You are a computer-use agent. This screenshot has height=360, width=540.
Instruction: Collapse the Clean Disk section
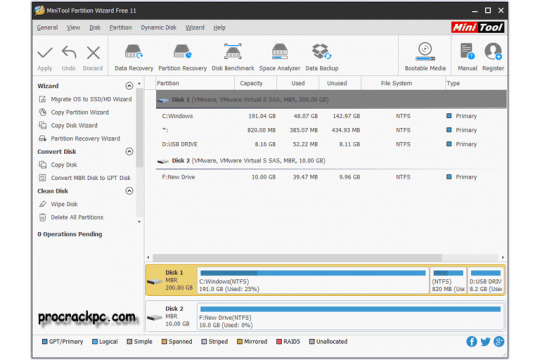(129, 191)
